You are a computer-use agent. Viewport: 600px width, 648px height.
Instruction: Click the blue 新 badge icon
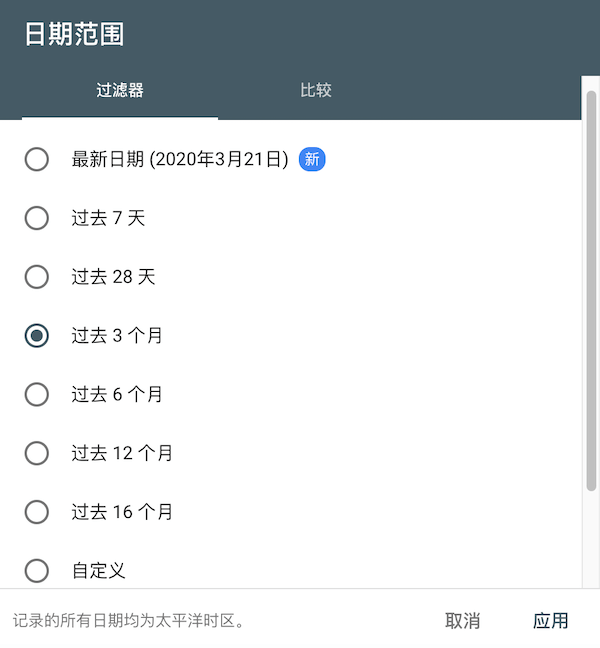[313, 159]
